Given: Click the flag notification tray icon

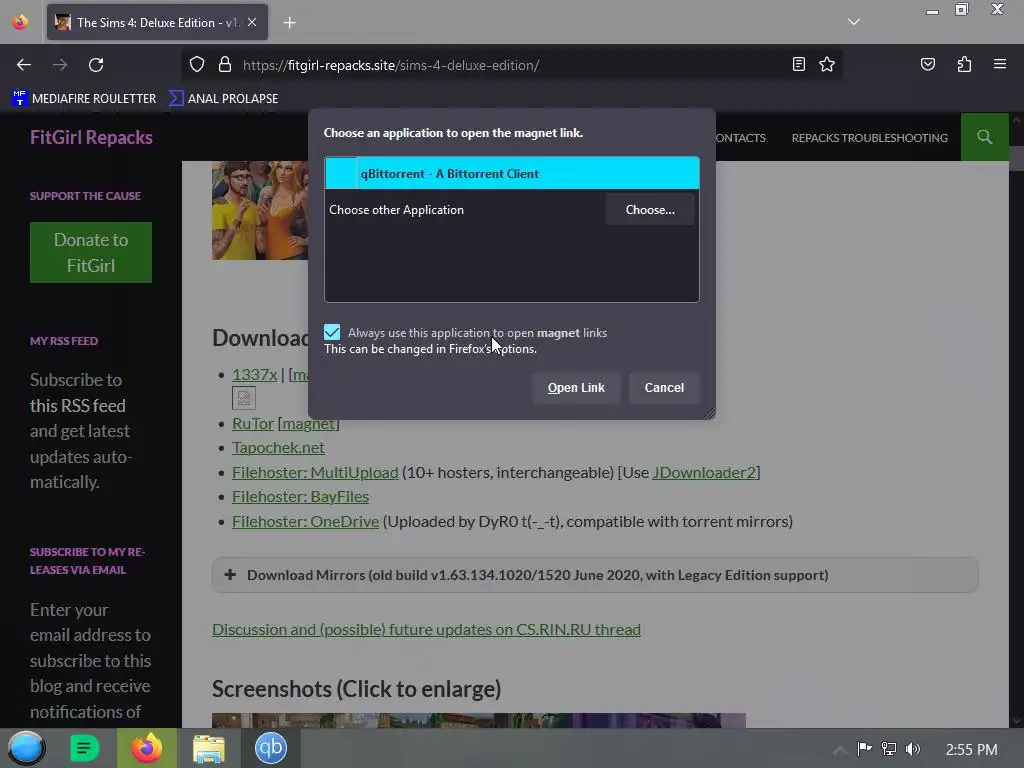Looking at the screenshot, I should (x=864, y=749).
